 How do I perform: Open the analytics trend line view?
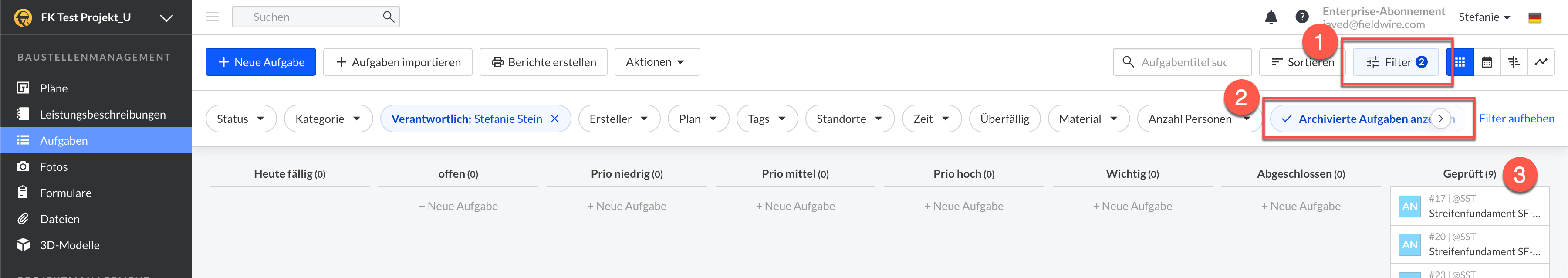point(1541,62)
